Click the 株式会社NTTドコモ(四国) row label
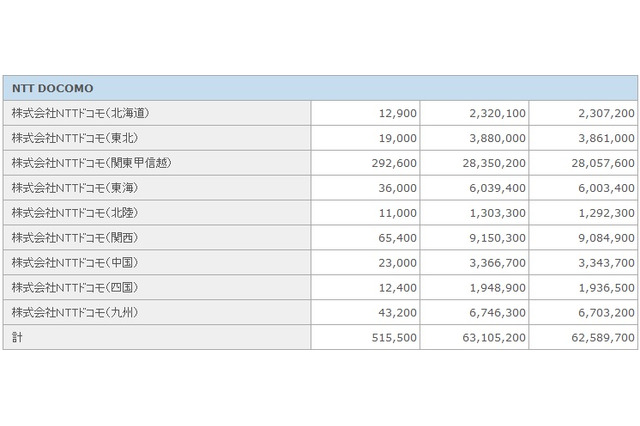This screenshot has height=426, width=640. [x=74, y=288]
